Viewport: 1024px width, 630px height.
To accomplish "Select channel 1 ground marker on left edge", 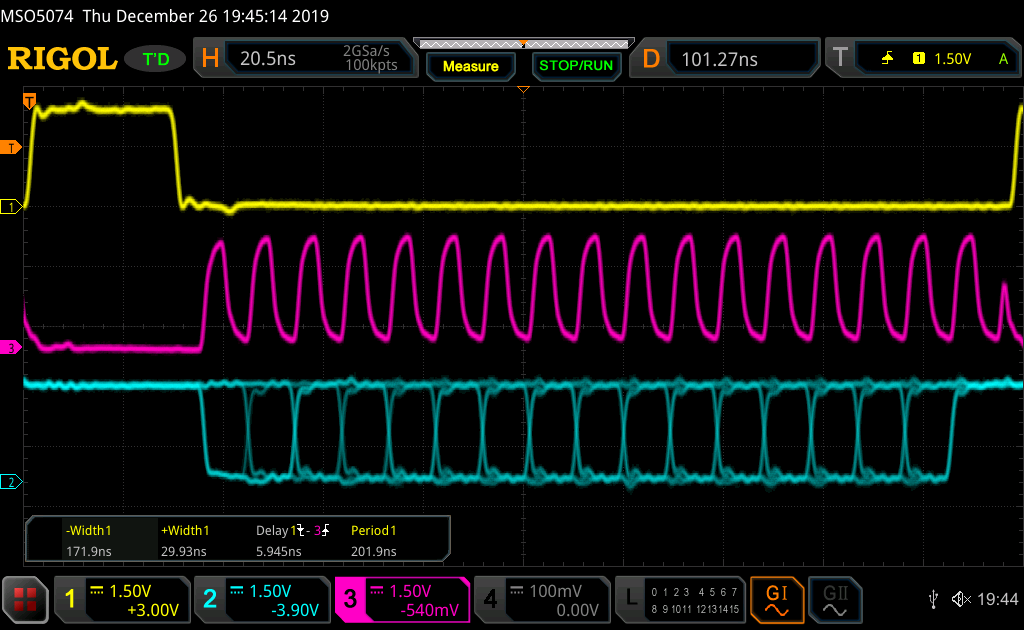I will pyautogui.click(x=10, y=207).
